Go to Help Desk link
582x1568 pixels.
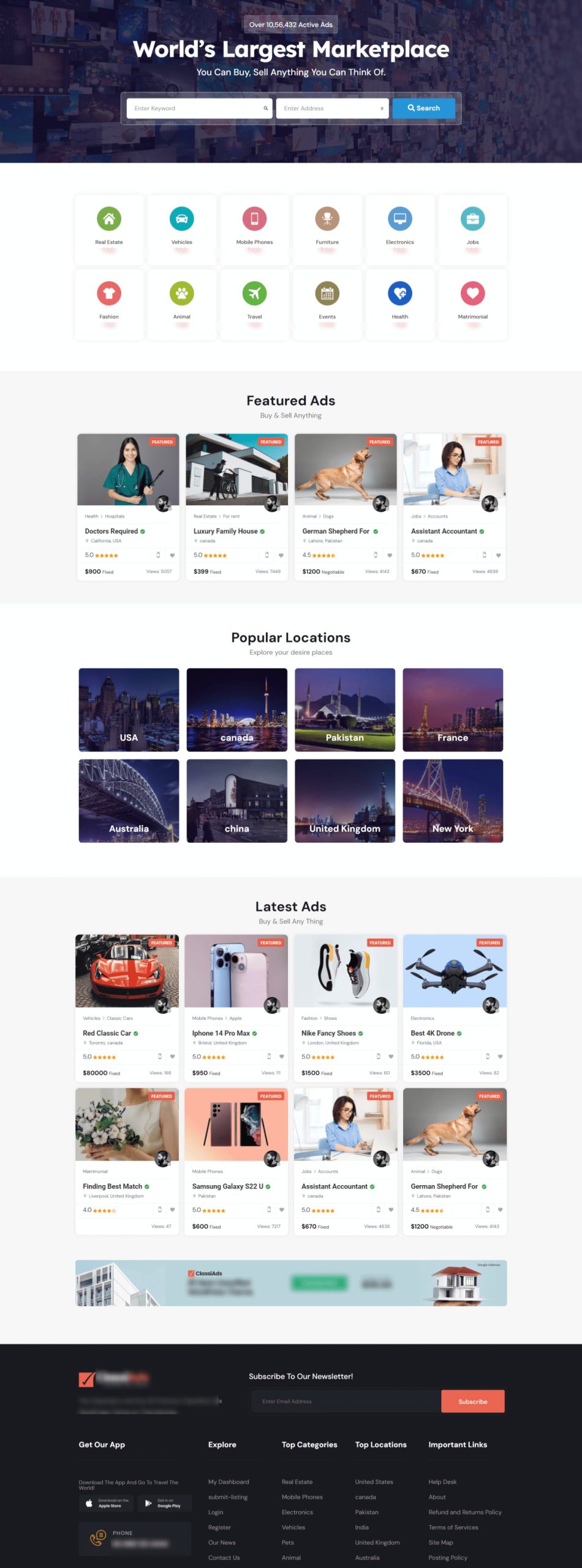click(442, 1482)
